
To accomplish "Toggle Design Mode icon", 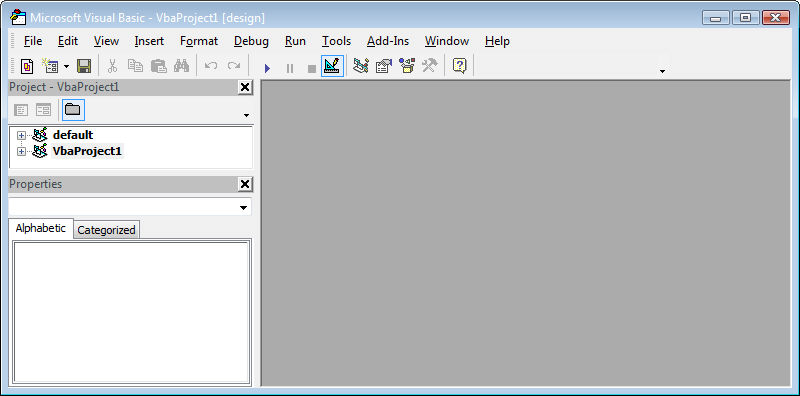I will [x=332, y=66].
